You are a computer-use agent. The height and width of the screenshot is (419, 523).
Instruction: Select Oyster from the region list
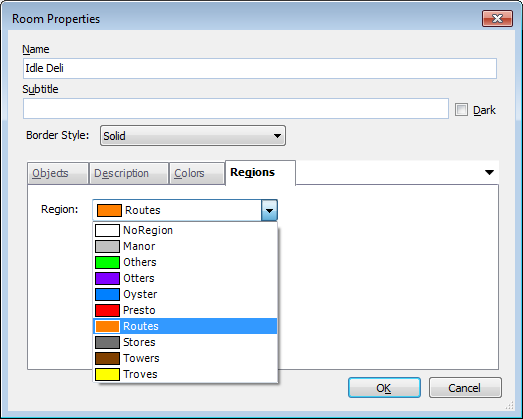tap(185, 294)
